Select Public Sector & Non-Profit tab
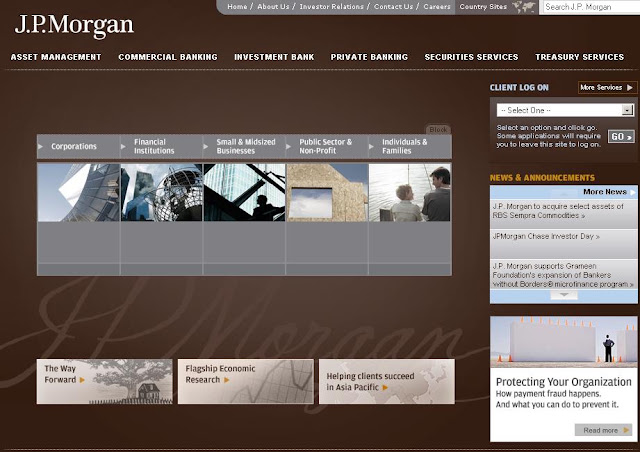Viewport: 640px width, 452px height. coord(327,147)
